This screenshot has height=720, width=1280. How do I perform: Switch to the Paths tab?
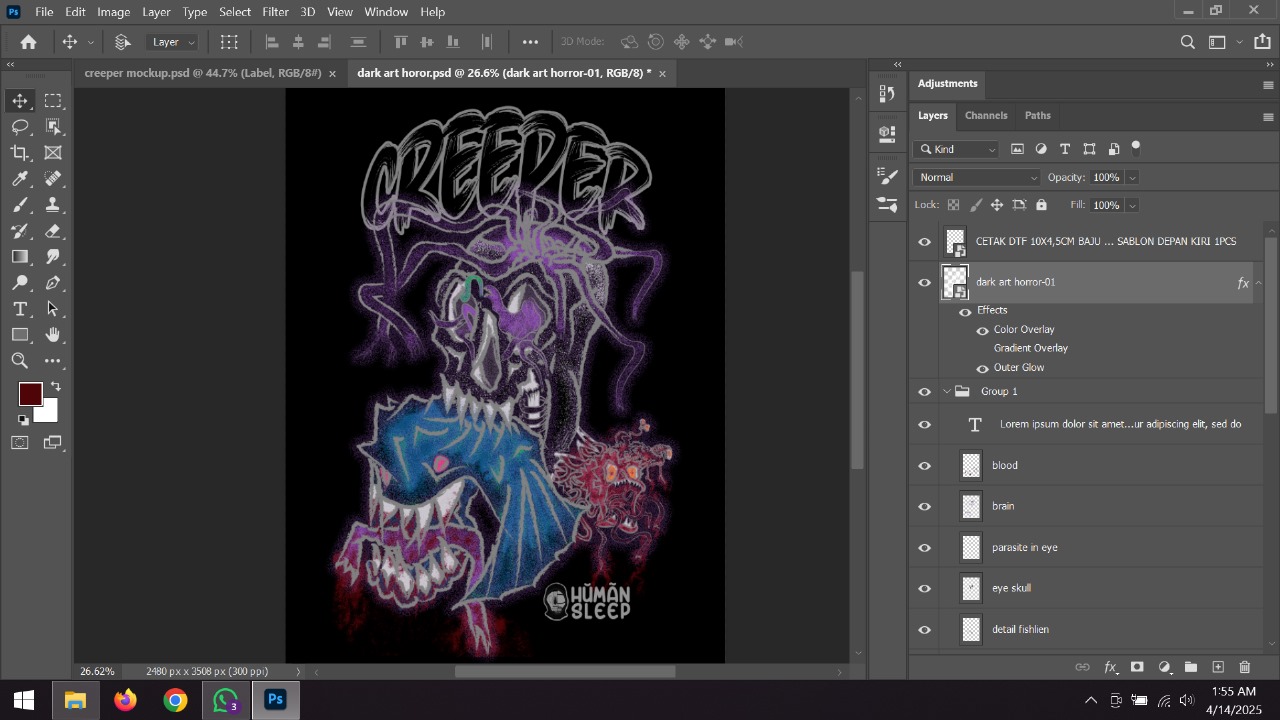tap(1038, 116)
